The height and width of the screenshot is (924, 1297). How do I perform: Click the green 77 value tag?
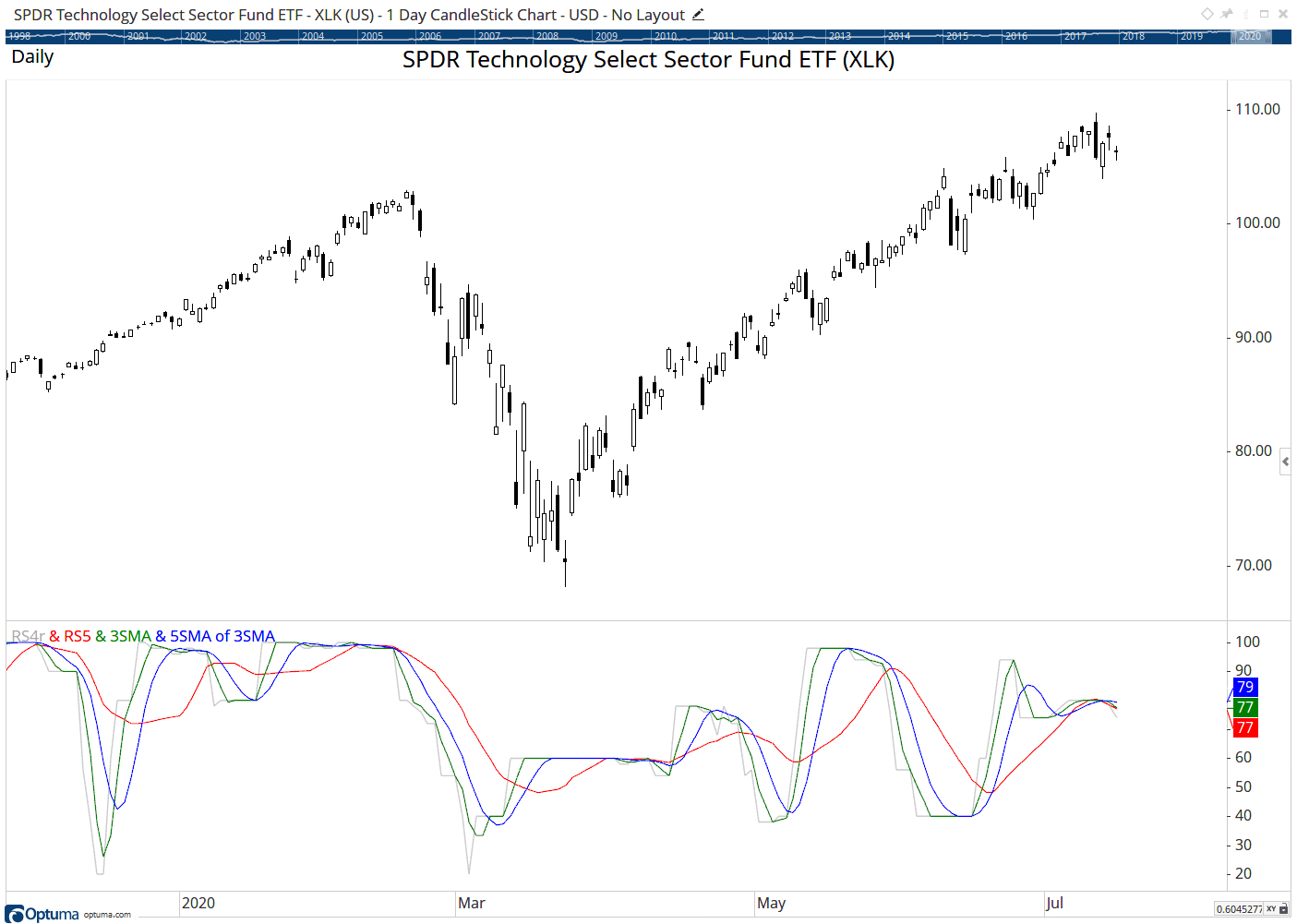(1245, 707)
